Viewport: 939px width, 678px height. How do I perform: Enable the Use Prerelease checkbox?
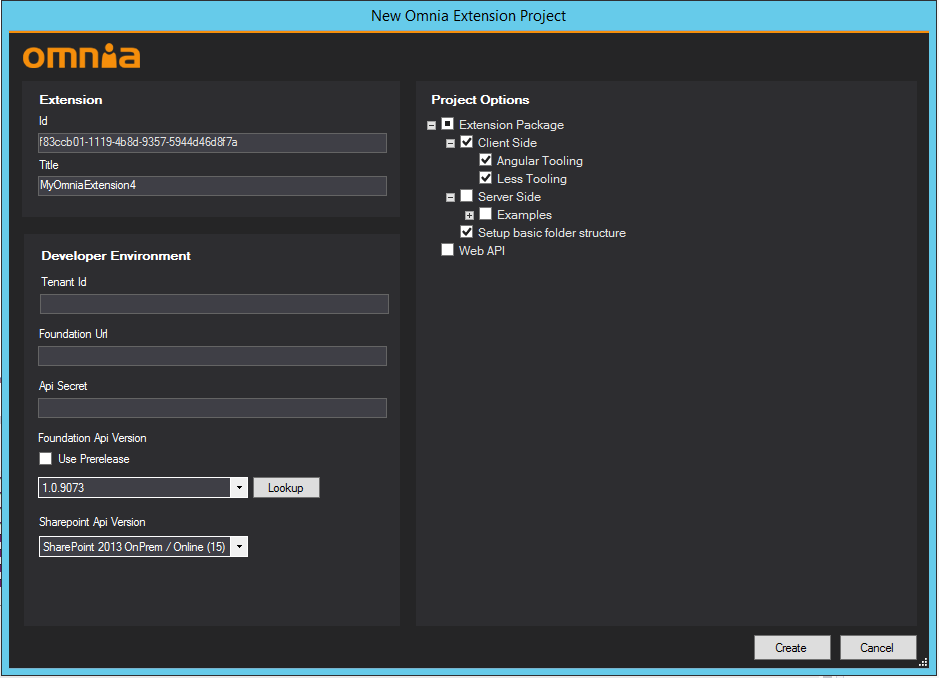coord(45,458)
